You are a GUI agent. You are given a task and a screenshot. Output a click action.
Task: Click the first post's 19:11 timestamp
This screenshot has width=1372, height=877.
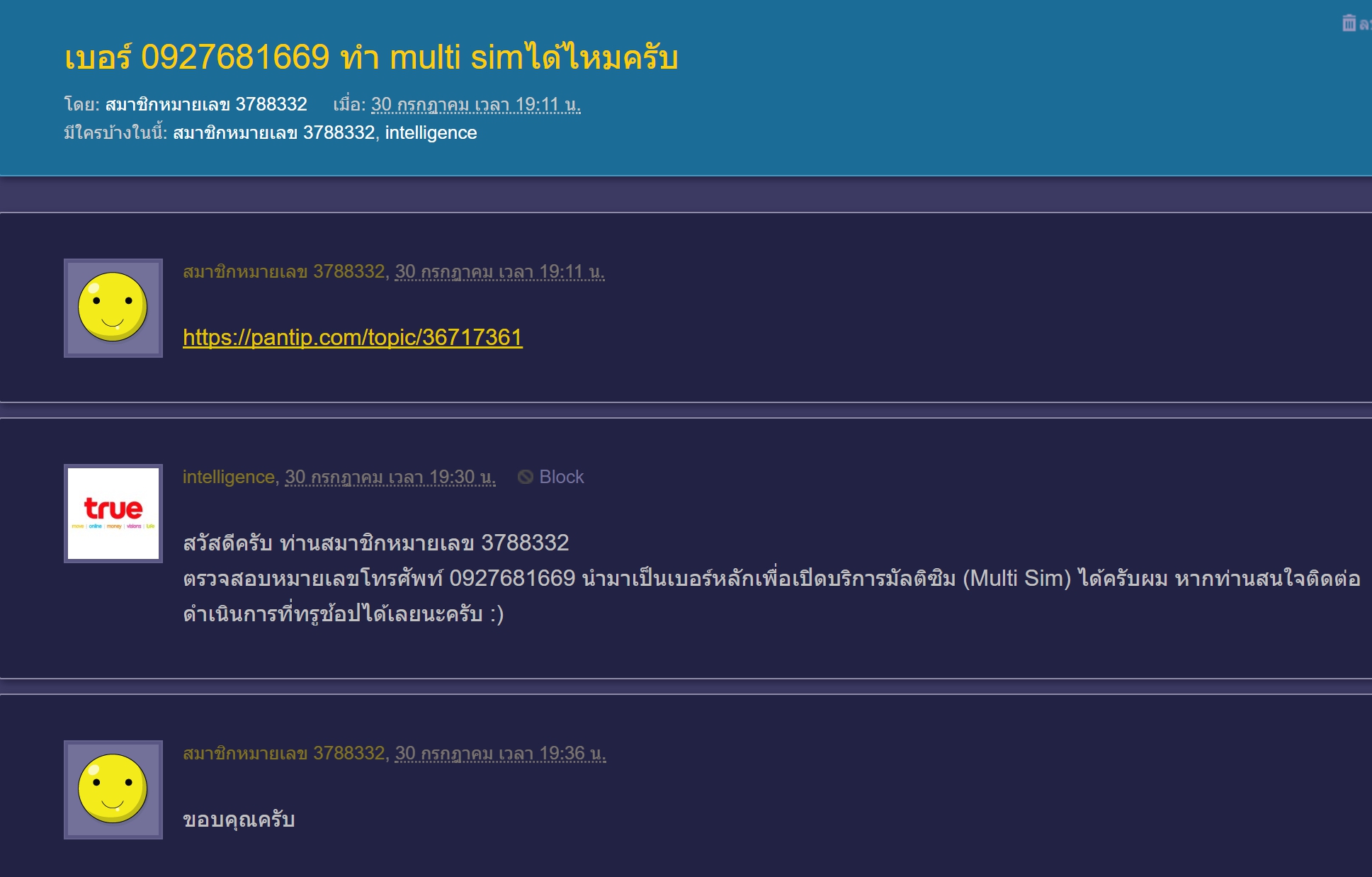[x=499, y=272]
